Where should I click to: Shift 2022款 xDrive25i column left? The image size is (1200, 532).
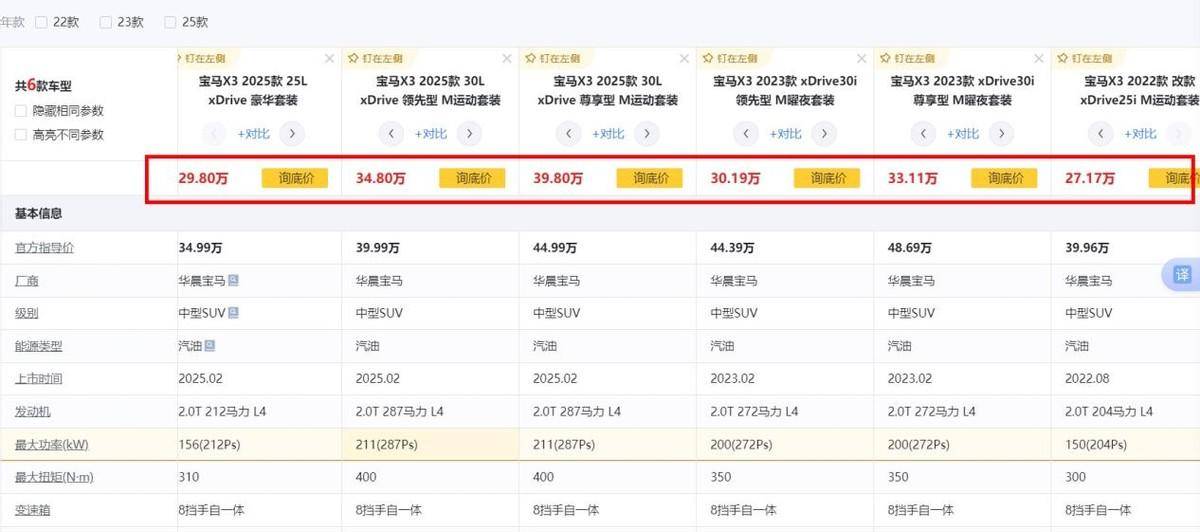coord(1100,133)
